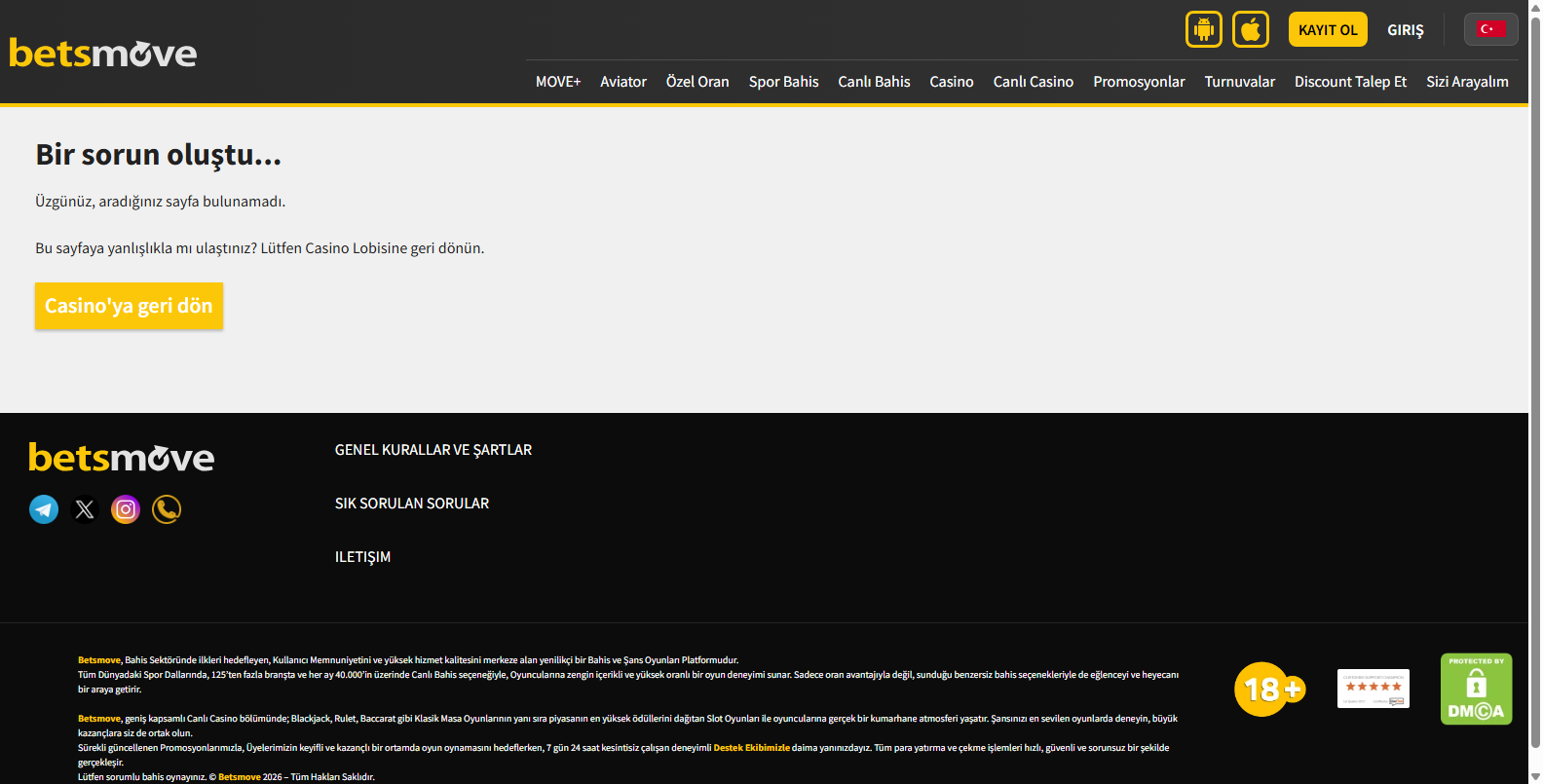1543x784 pixels.
Task: Click text 'Üzgünüz, aradığınız sayfa bulunamadı.'
Action: point(161,202)
